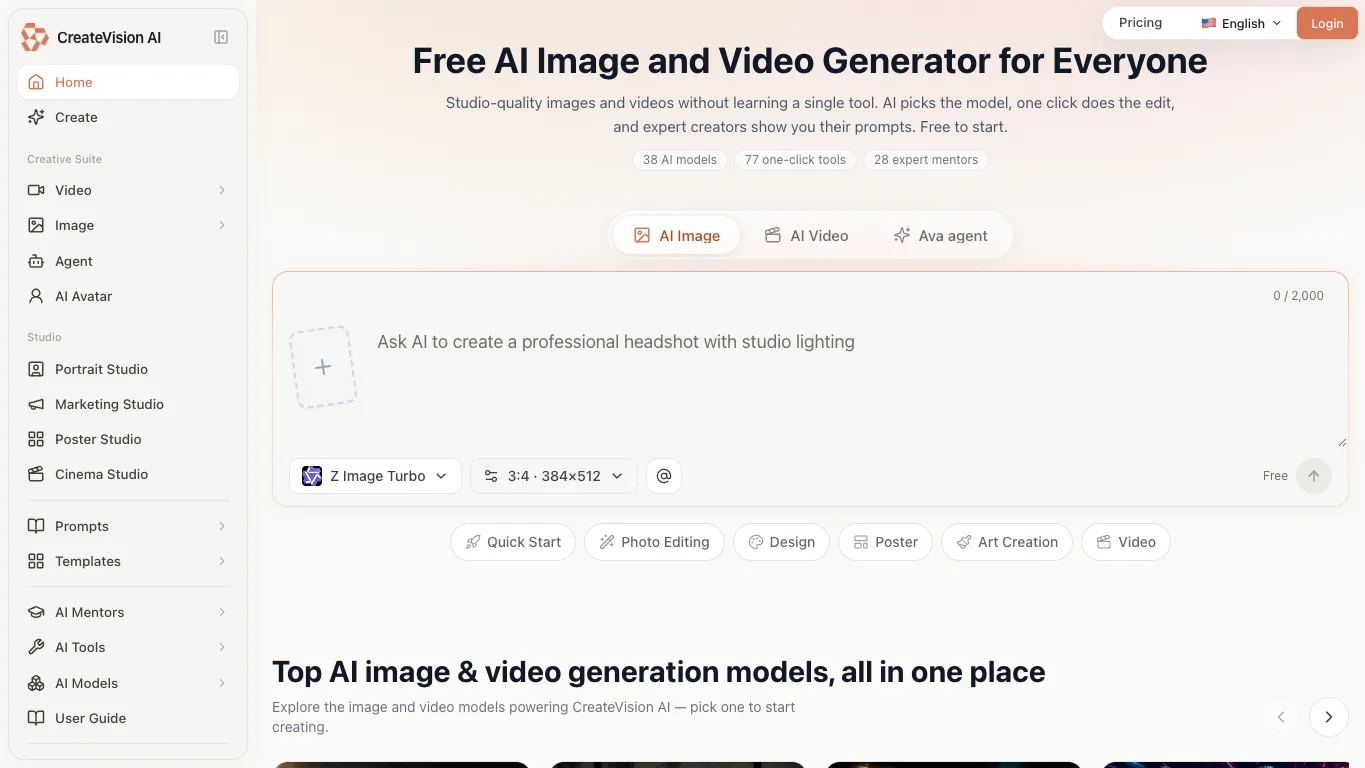Click the Templates grid icon
Screen dimensions: 1365x768
[36, 561]
